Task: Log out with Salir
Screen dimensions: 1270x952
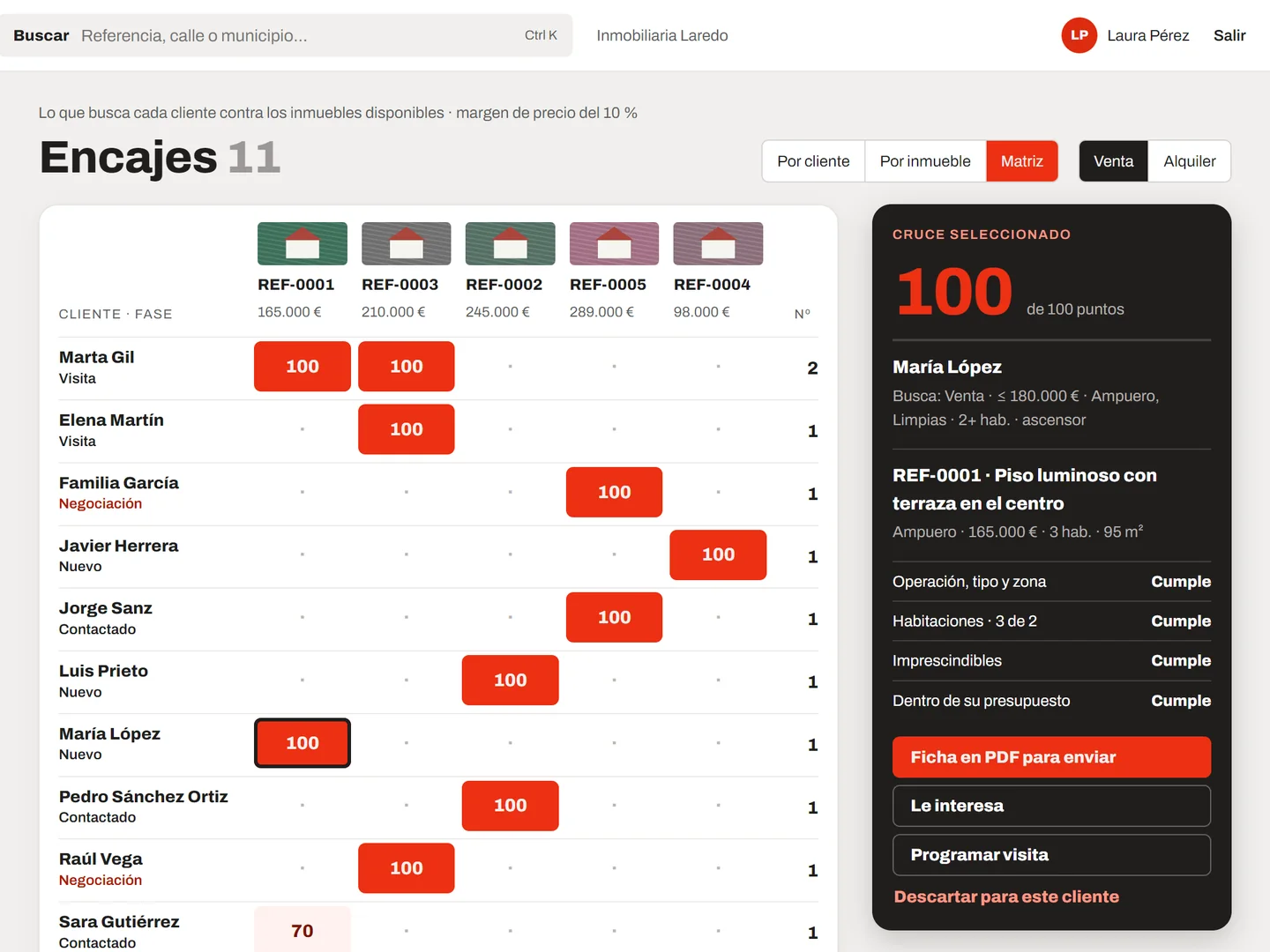Action: 1229,35
